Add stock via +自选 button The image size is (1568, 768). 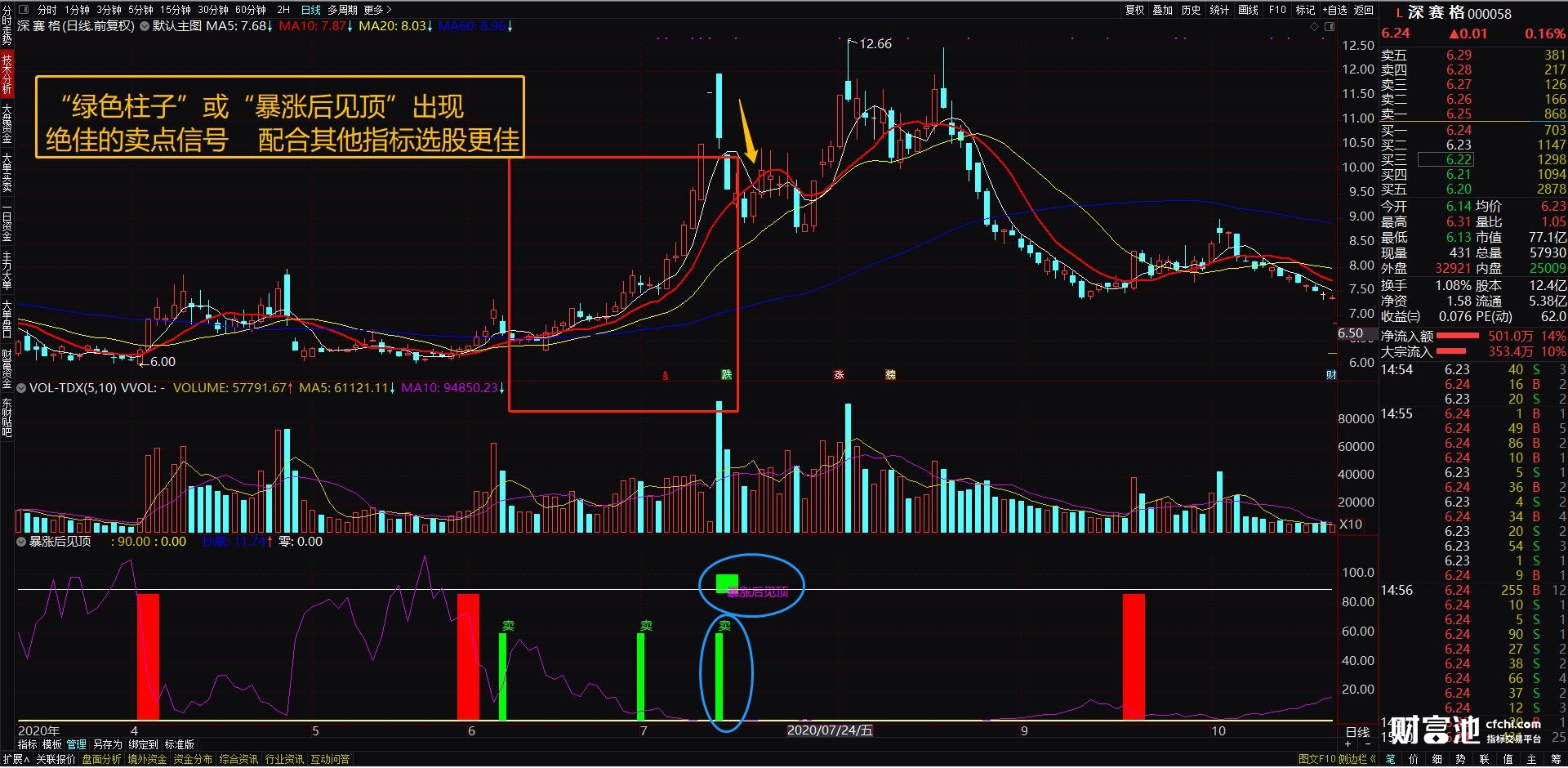(x=1335, y=10)
